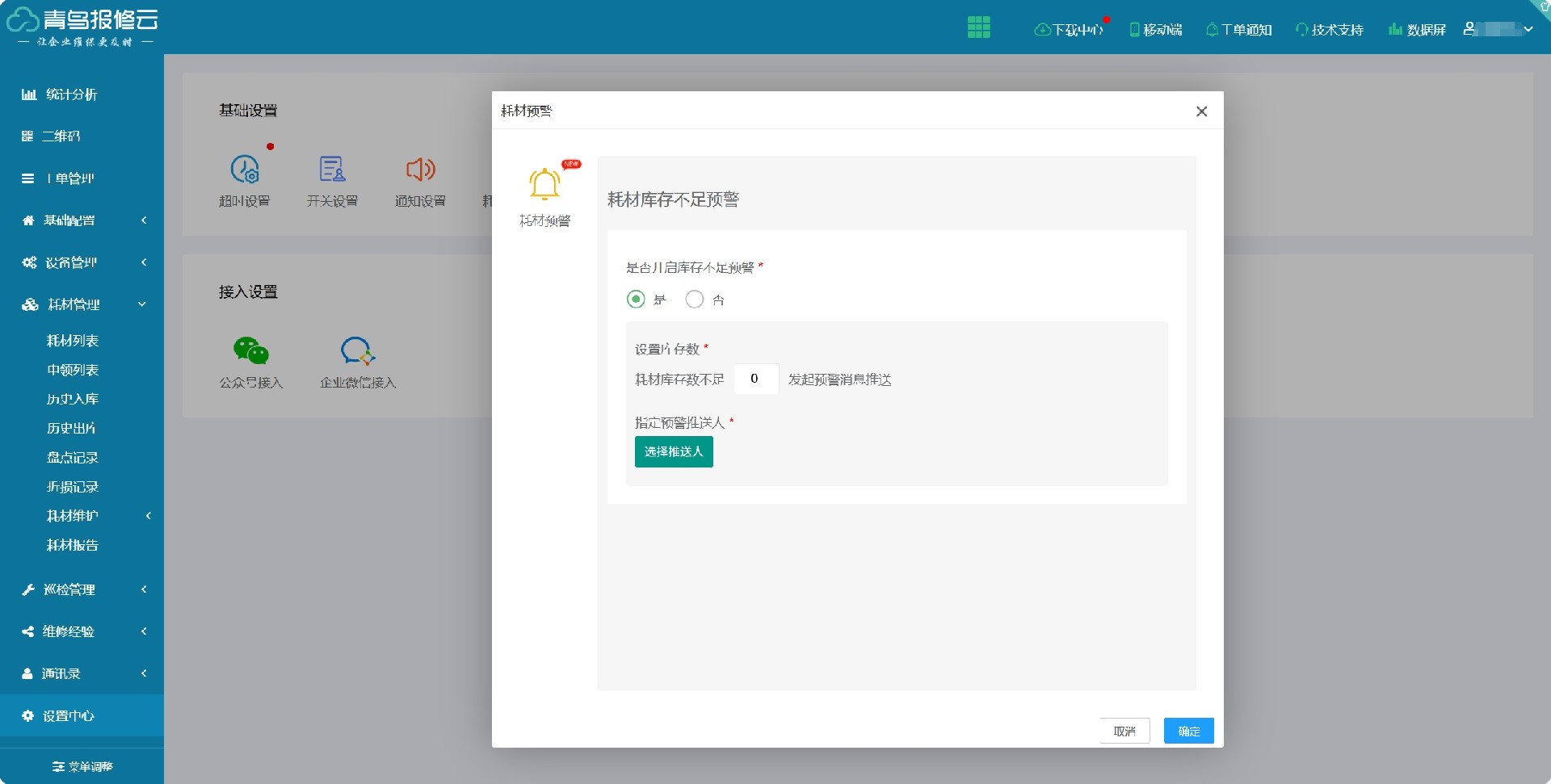
Task: Go to 耗材列表 in sidebar
Action: (x=73, y=341)
